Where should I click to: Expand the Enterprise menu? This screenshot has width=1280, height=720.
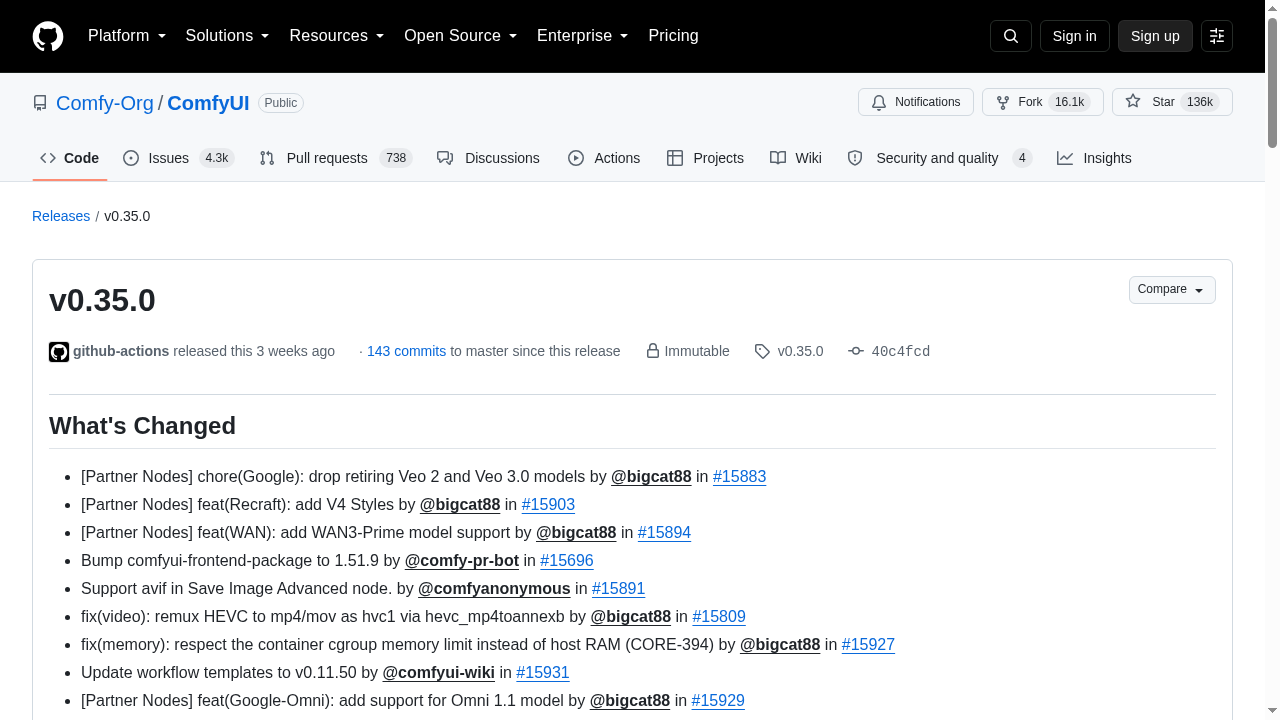(583, 36)
